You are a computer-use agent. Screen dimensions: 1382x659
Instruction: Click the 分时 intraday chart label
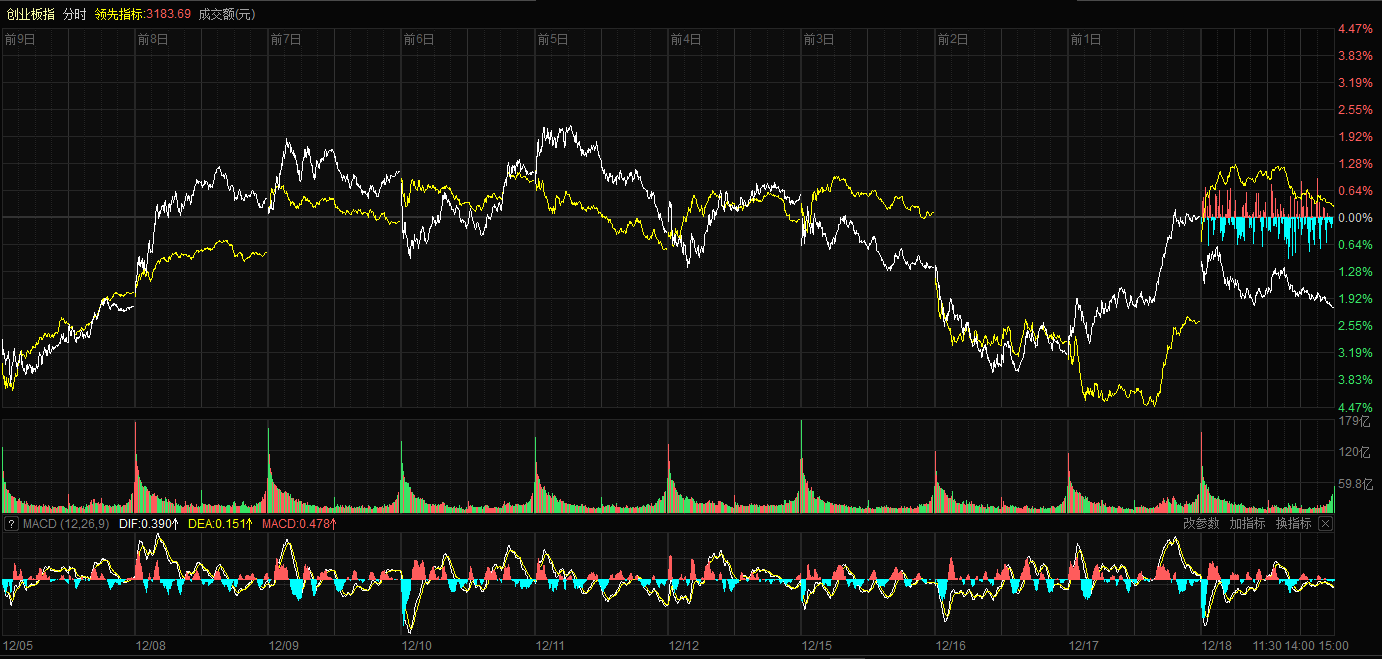point(75,14)
